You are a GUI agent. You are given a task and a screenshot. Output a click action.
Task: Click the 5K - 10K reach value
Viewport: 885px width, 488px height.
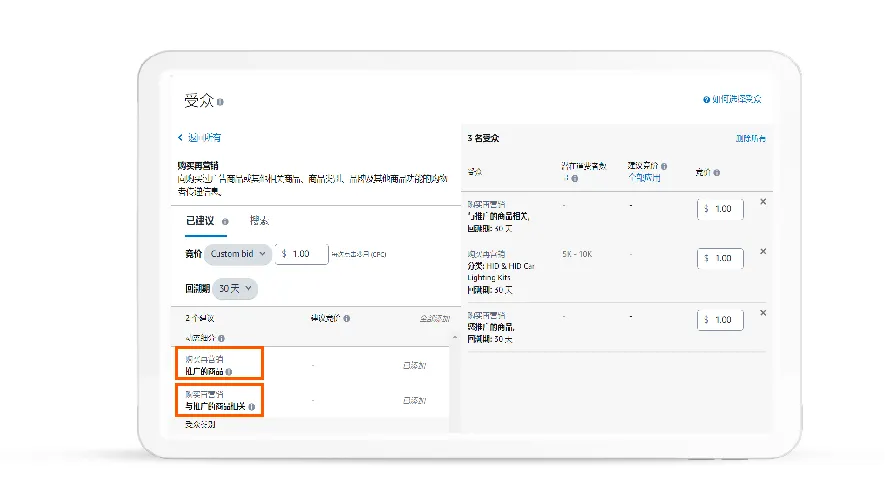(x=577, y=254)
